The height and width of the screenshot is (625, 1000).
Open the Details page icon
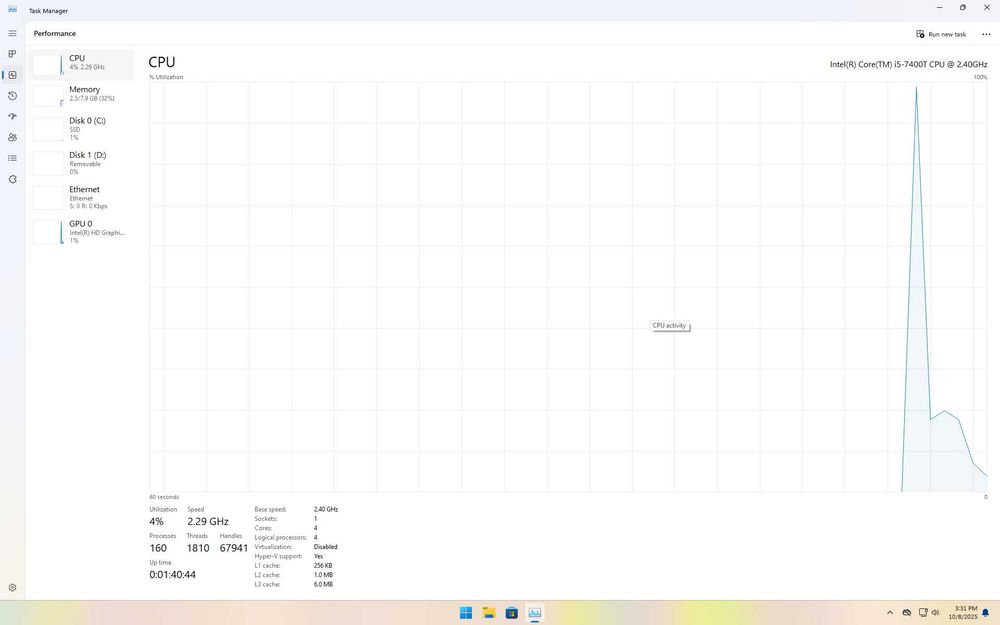[x=12, y=158]
